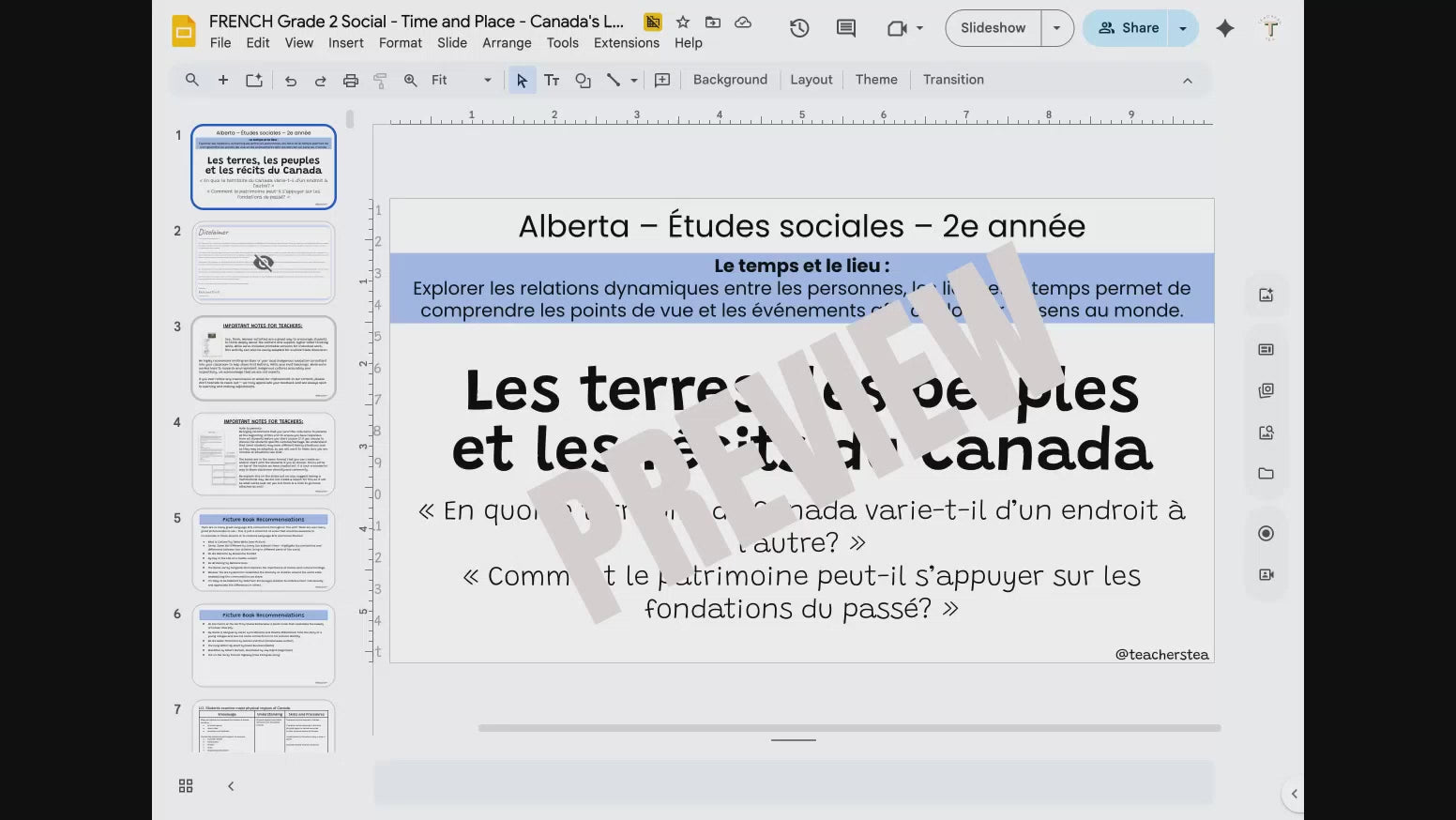
Task: Open version history clock icon
Action: [799, 28]
